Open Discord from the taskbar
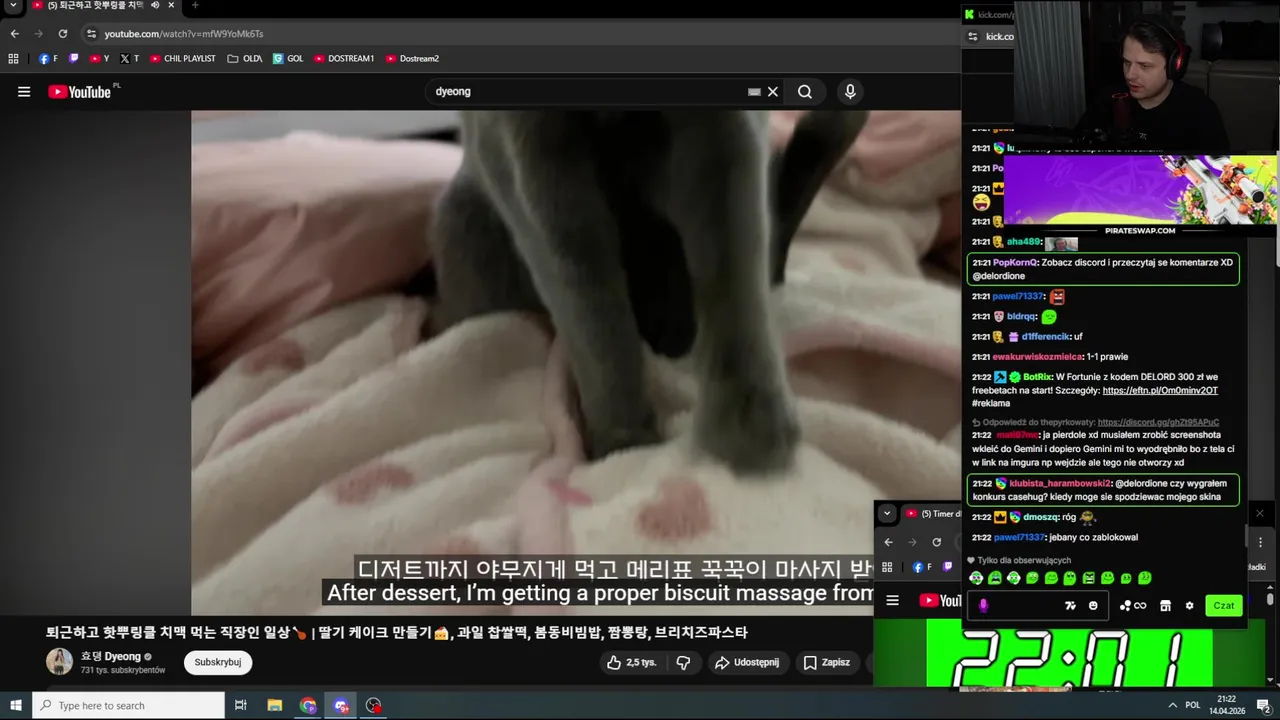1280x720 pixels. point(341,706)
